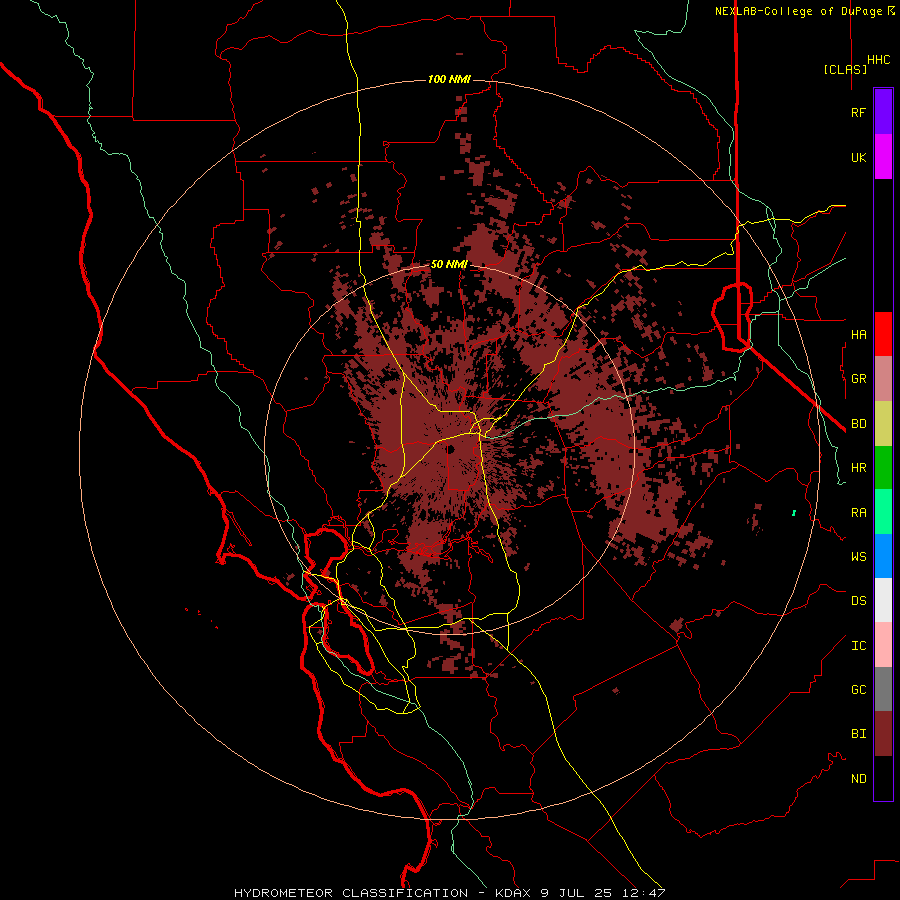This screenshot has width=900, height=900.
Task: Click the 100 NMI range ring label
Action: (449, 79)
